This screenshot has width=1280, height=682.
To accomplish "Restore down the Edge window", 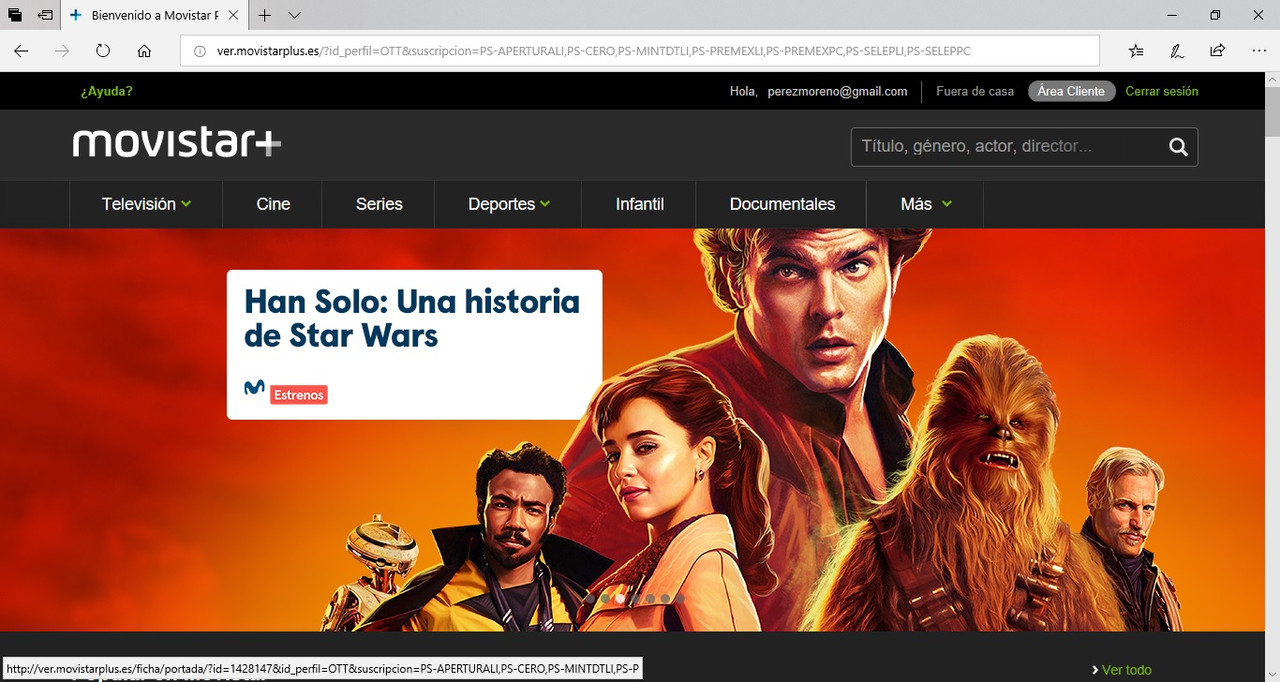I will (x=1215, y=15).
